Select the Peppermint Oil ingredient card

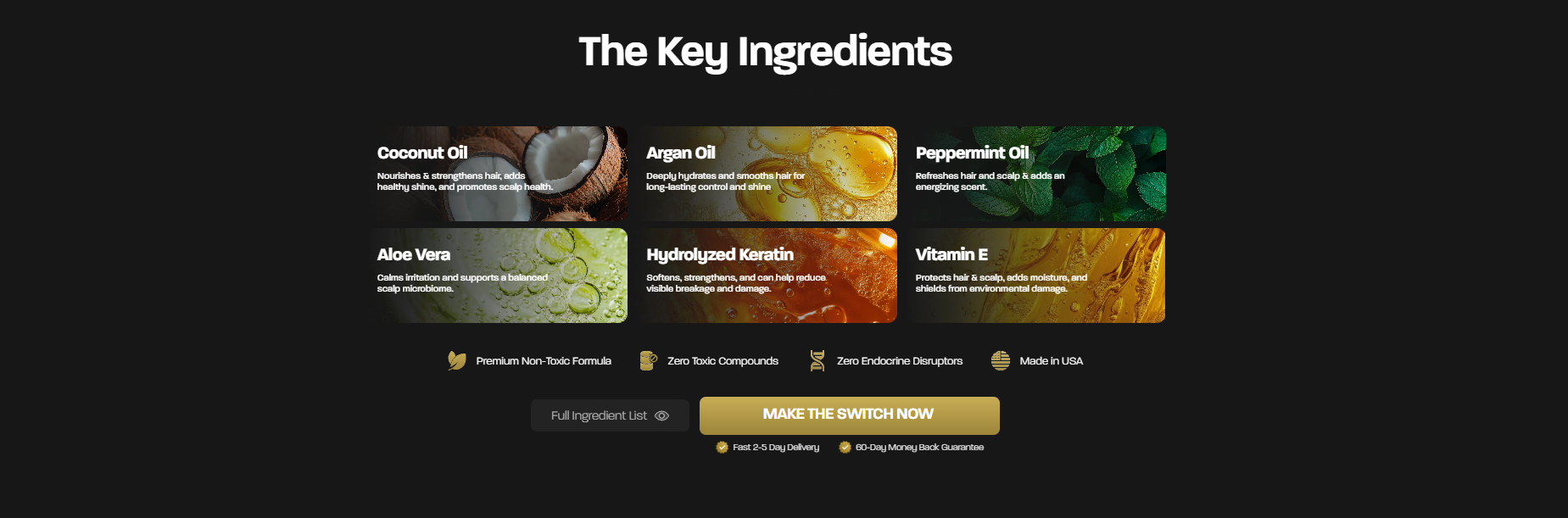click(1037, 174)
